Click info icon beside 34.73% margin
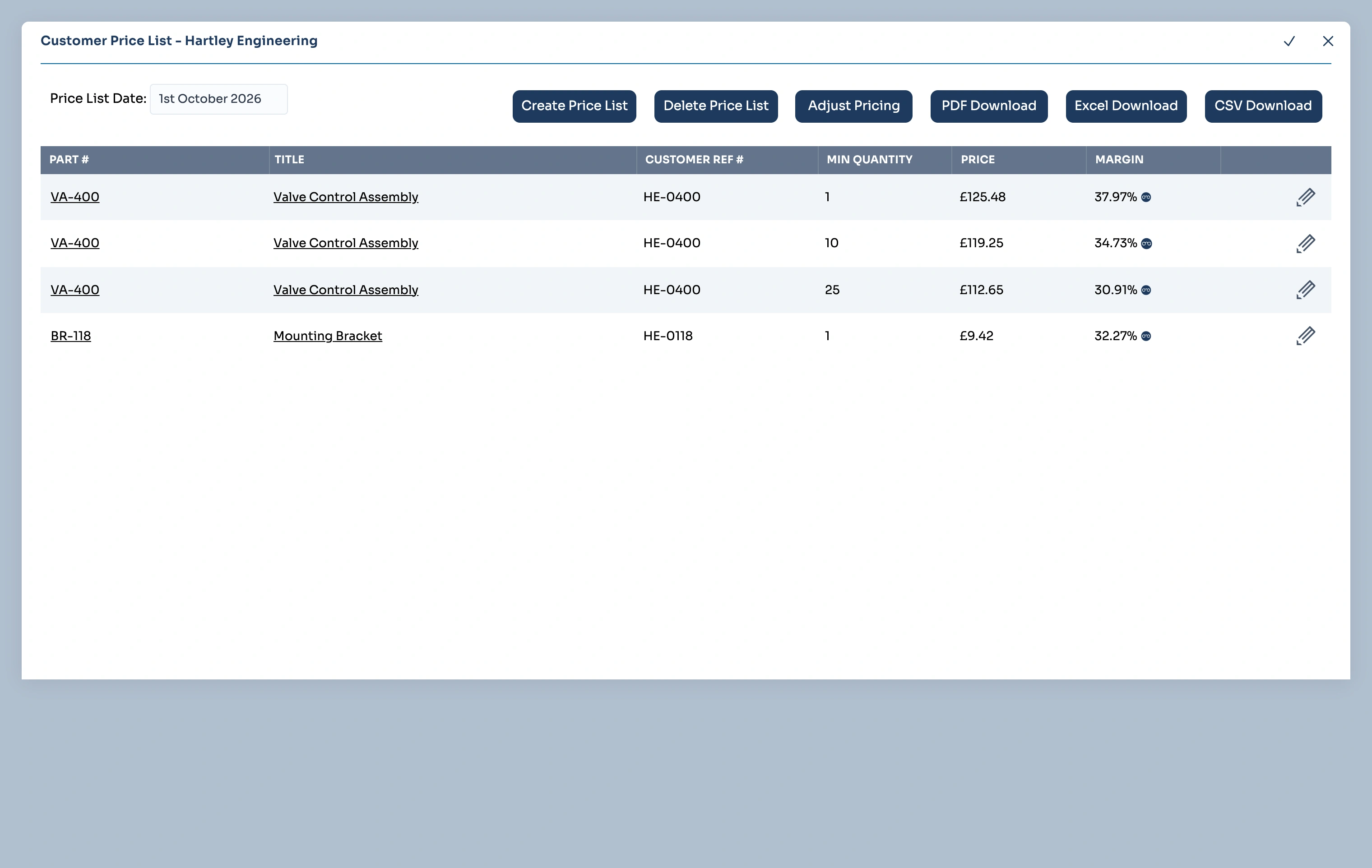 point(1146,244)
